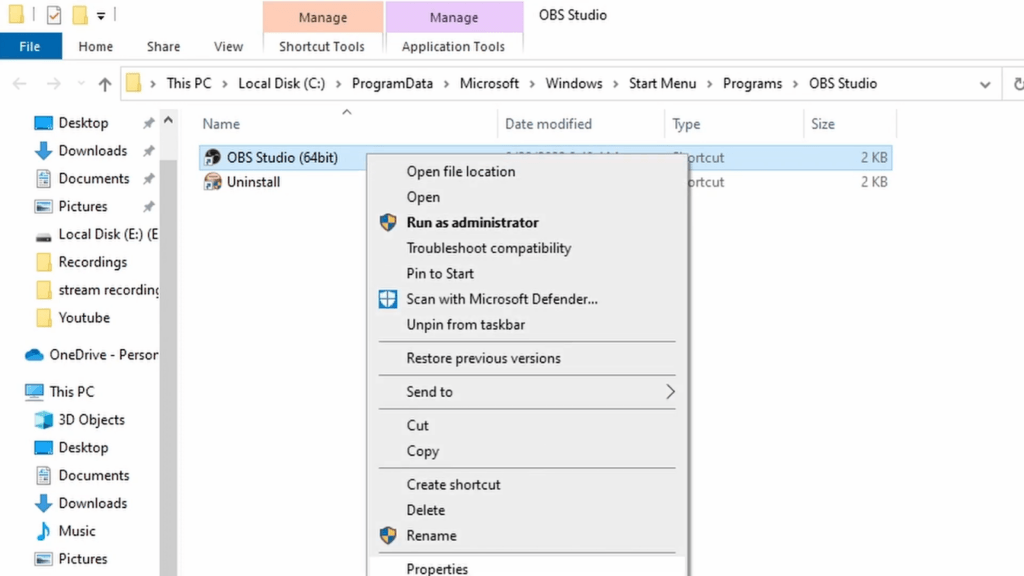Select Pin to Start
The width and height of the screenshot is (1024, 576).
[x=440, y=274]
